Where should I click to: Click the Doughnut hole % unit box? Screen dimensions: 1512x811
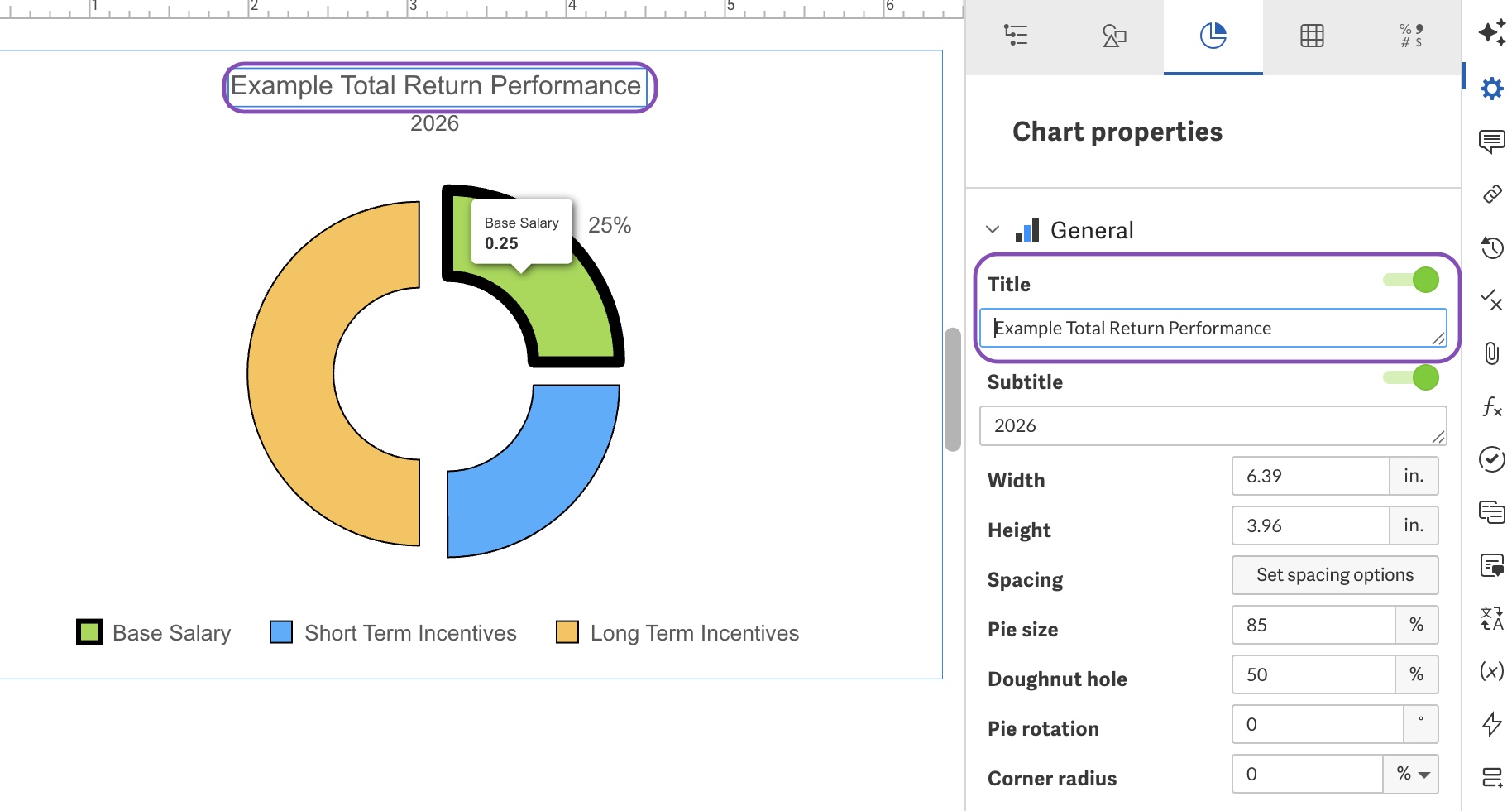tap(1417, 674)
